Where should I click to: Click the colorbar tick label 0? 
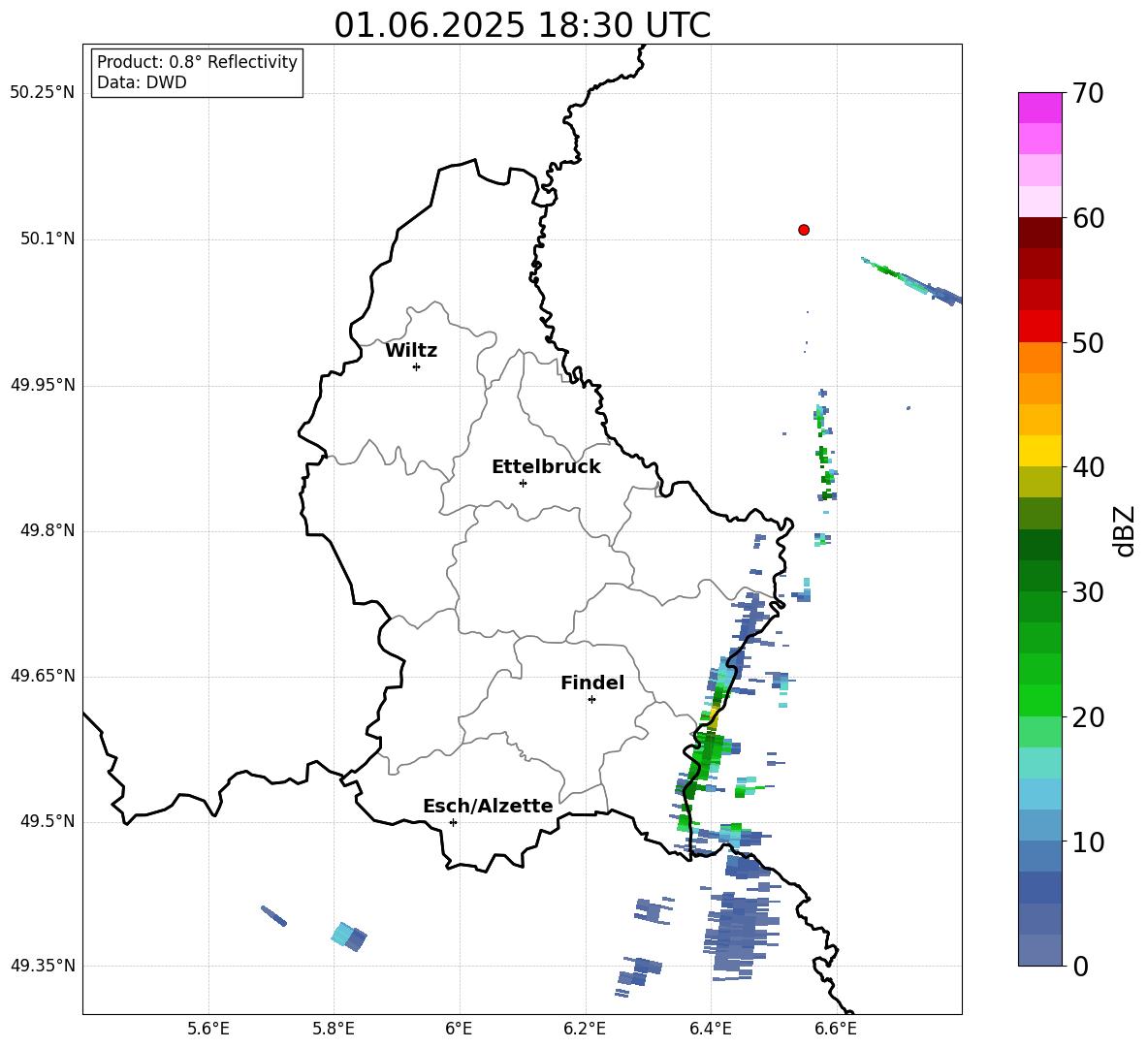click(x=1080, y=966)
